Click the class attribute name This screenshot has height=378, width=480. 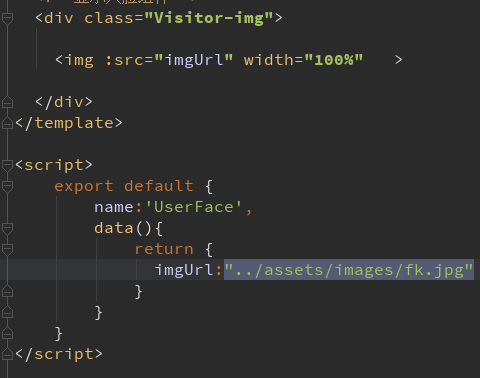coord(109,18)
